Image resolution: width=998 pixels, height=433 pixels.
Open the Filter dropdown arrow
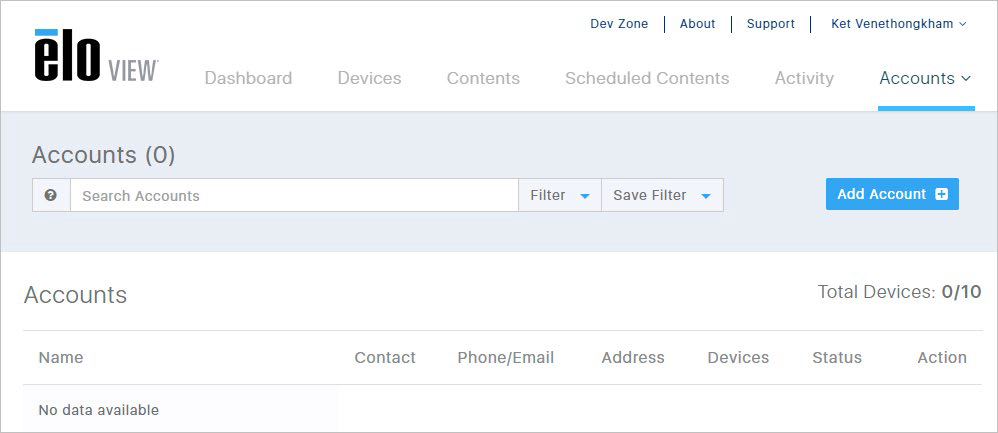point(585,196)
